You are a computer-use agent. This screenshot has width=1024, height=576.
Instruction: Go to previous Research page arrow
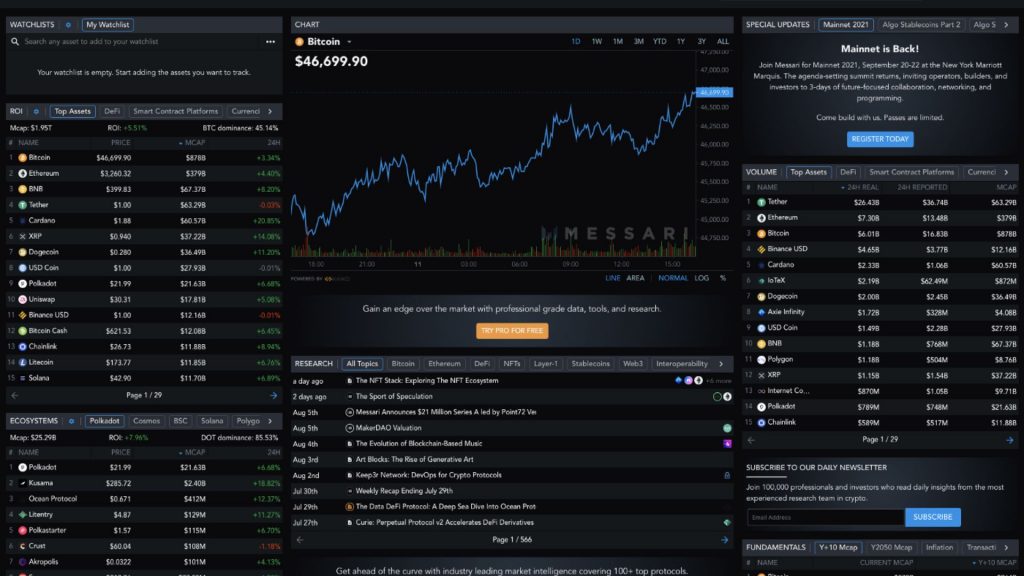[300, 540]
